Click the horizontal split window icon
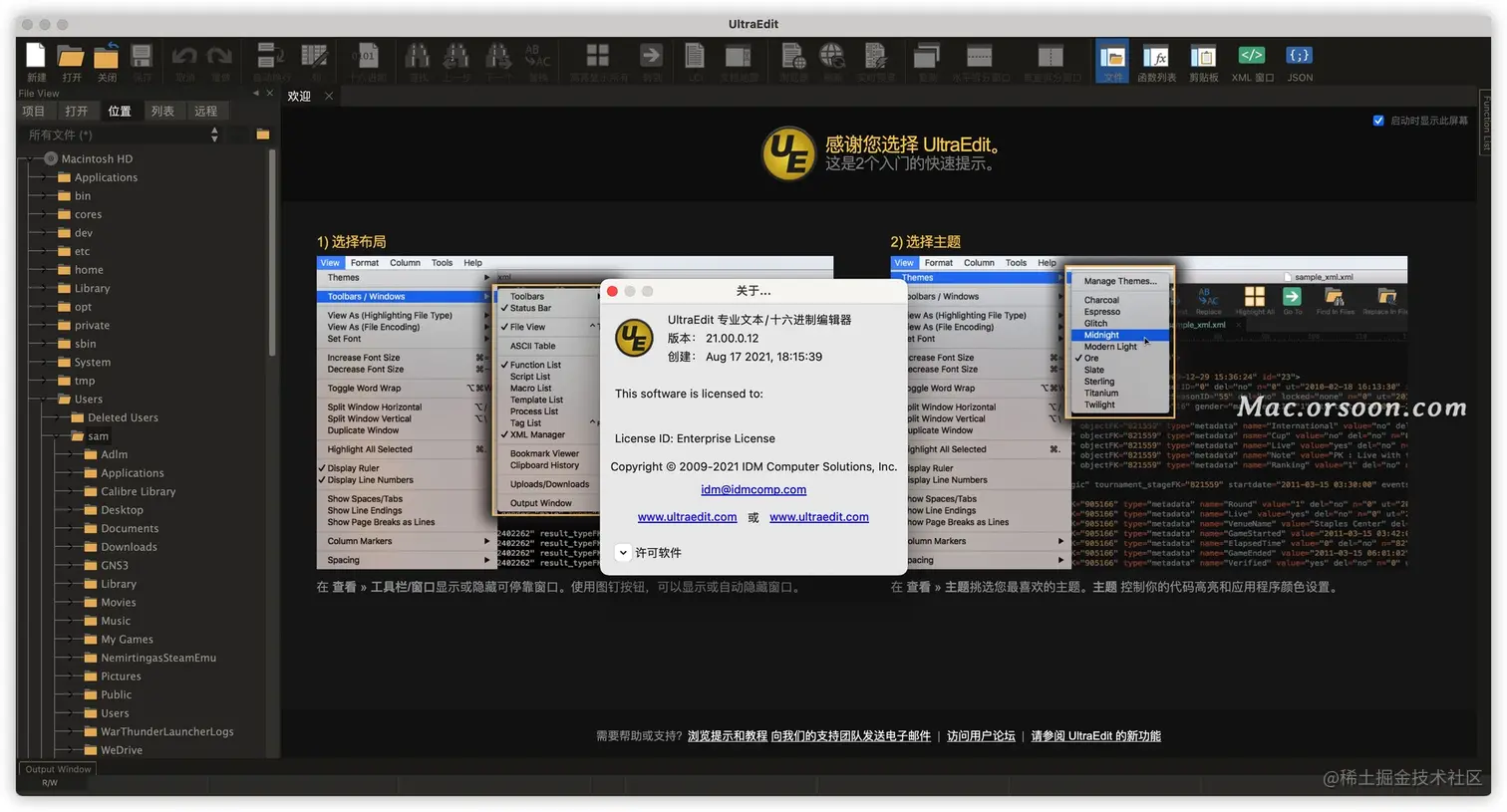Viewport: 1507px width, 812px height. click(980, 56)
